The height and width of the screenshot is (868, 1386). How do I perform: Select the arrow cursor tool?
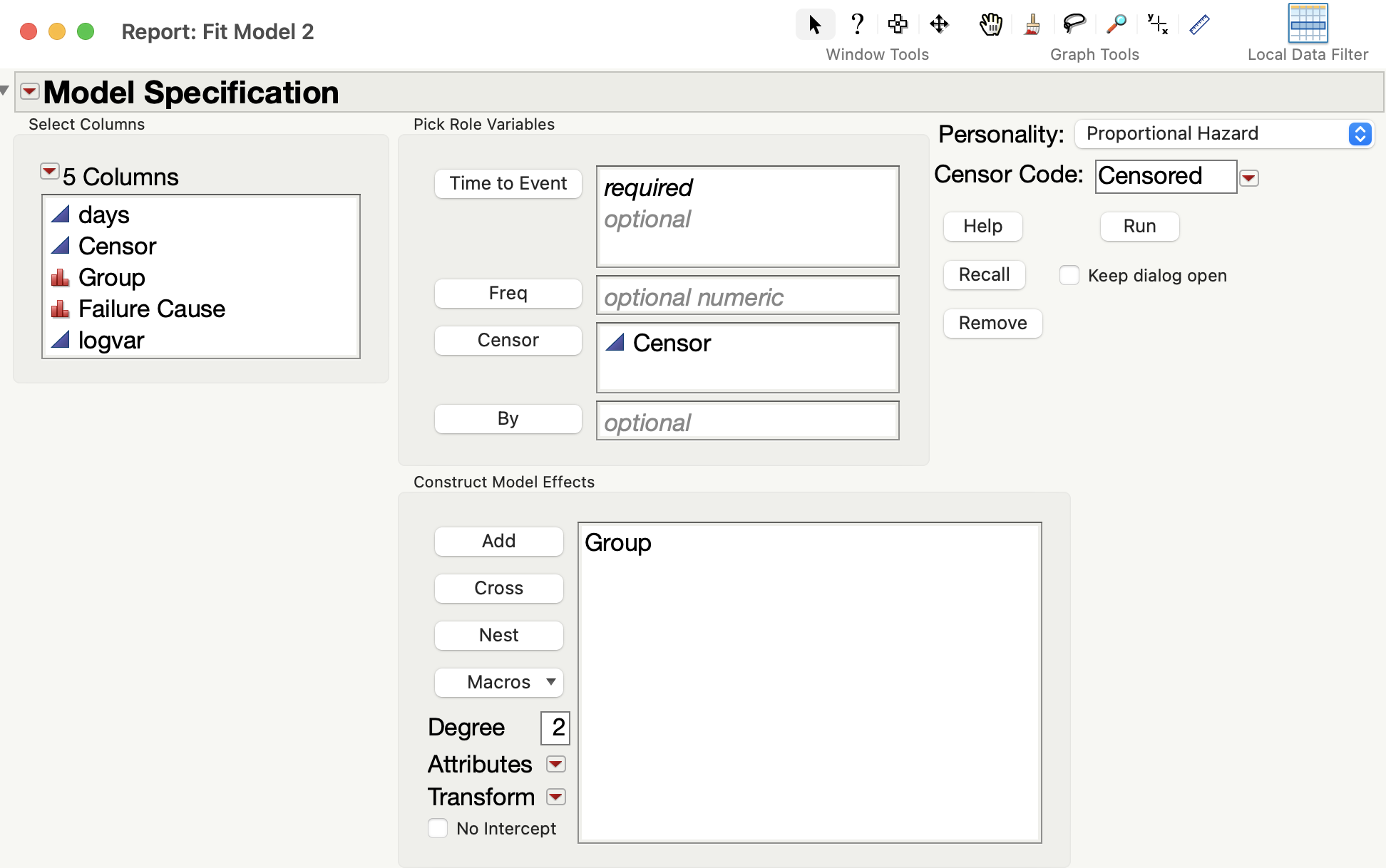(815, 25)
